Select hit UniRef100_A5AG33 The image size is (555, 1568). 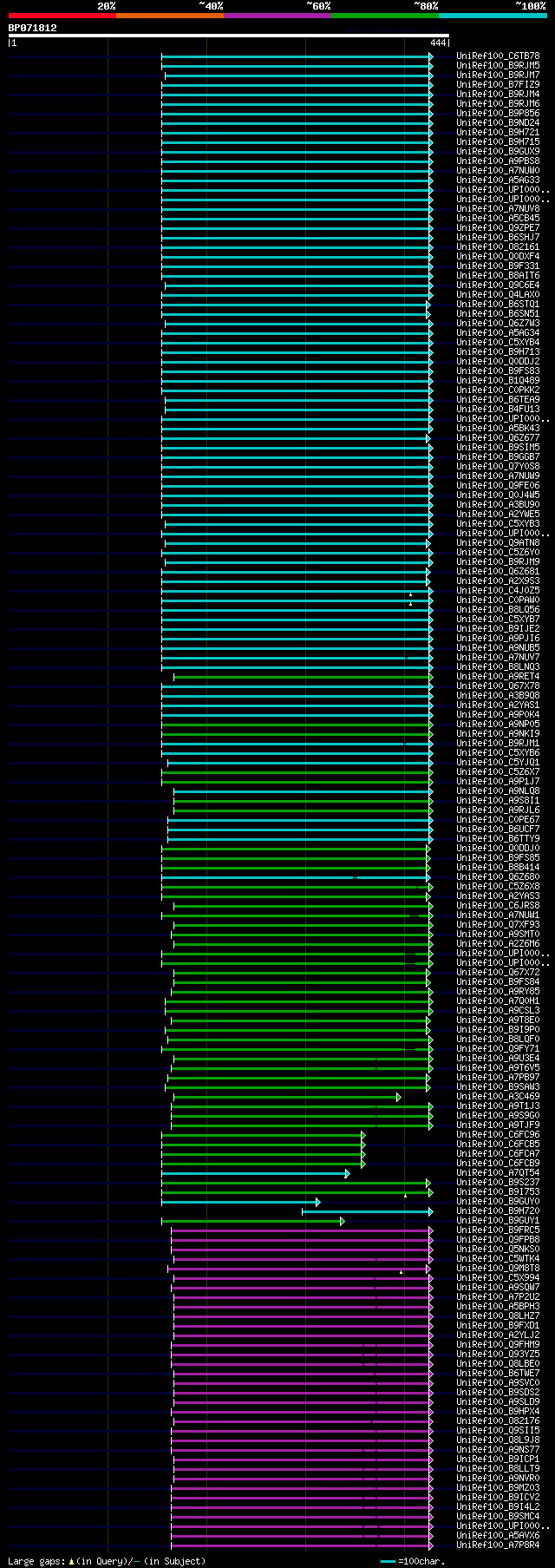498,180
